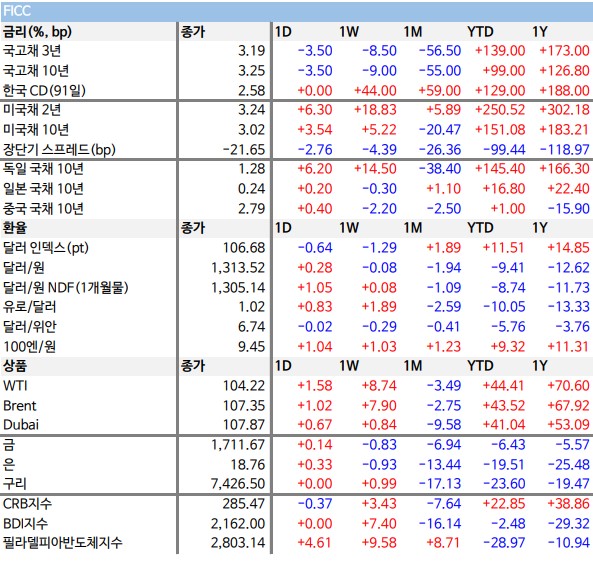
Task: Select the 100엔/원 row label
Action: (29, 346)
